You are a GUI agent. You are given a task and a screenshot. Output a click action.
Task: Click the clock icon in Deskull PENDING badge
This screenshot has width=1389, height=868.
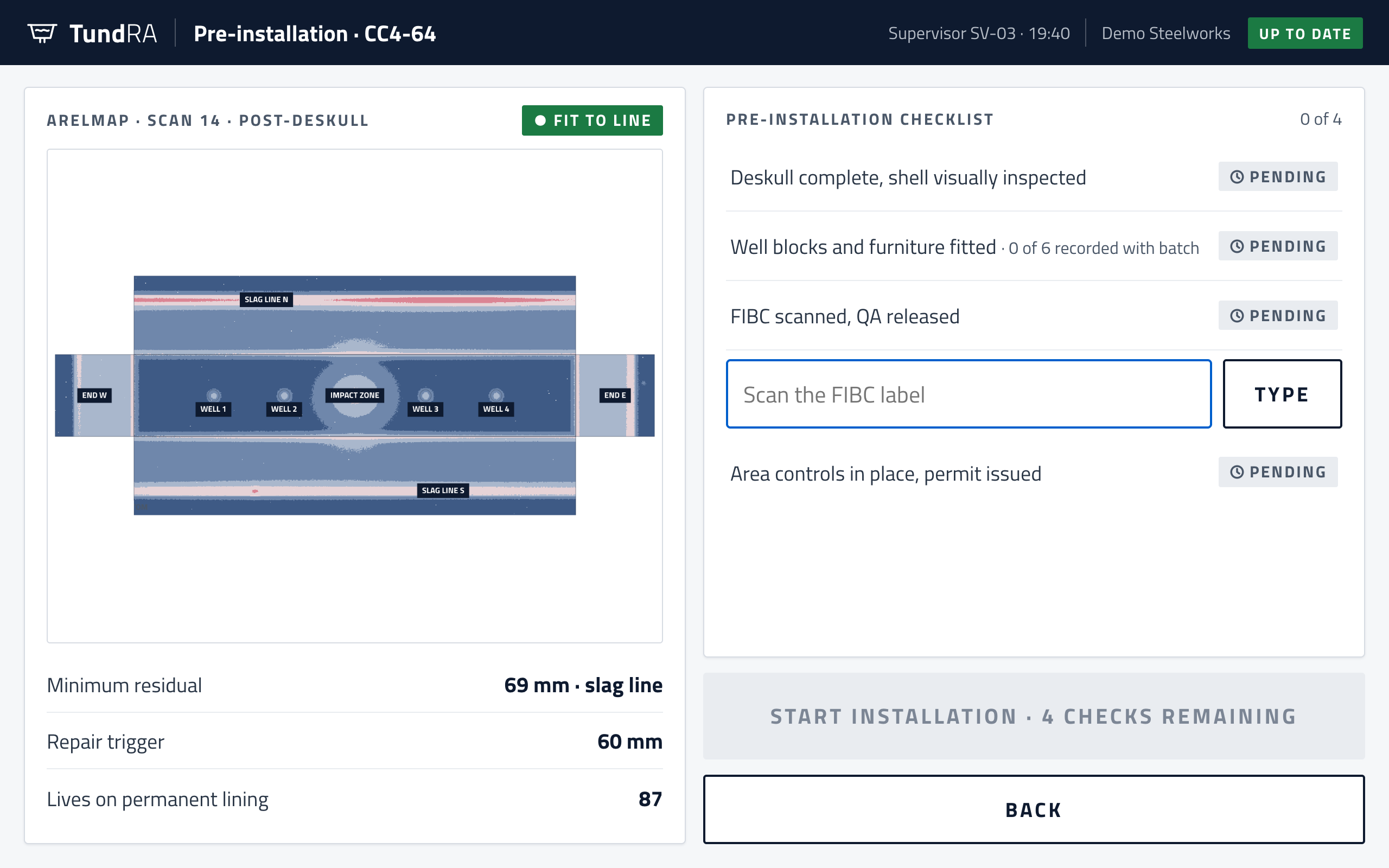pyautogui.click(x=1237, y=177)
